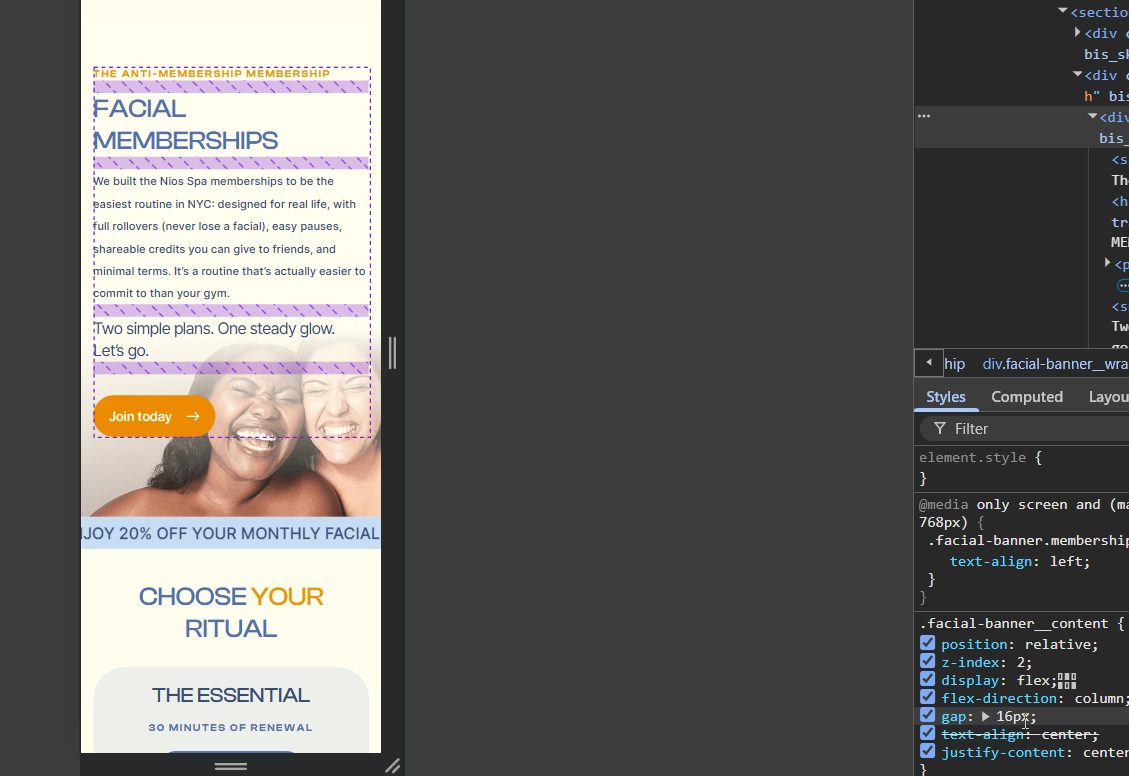
Task: Click the FACIAL MEMBERSHIPS heading
Action: tap(185, 124)
